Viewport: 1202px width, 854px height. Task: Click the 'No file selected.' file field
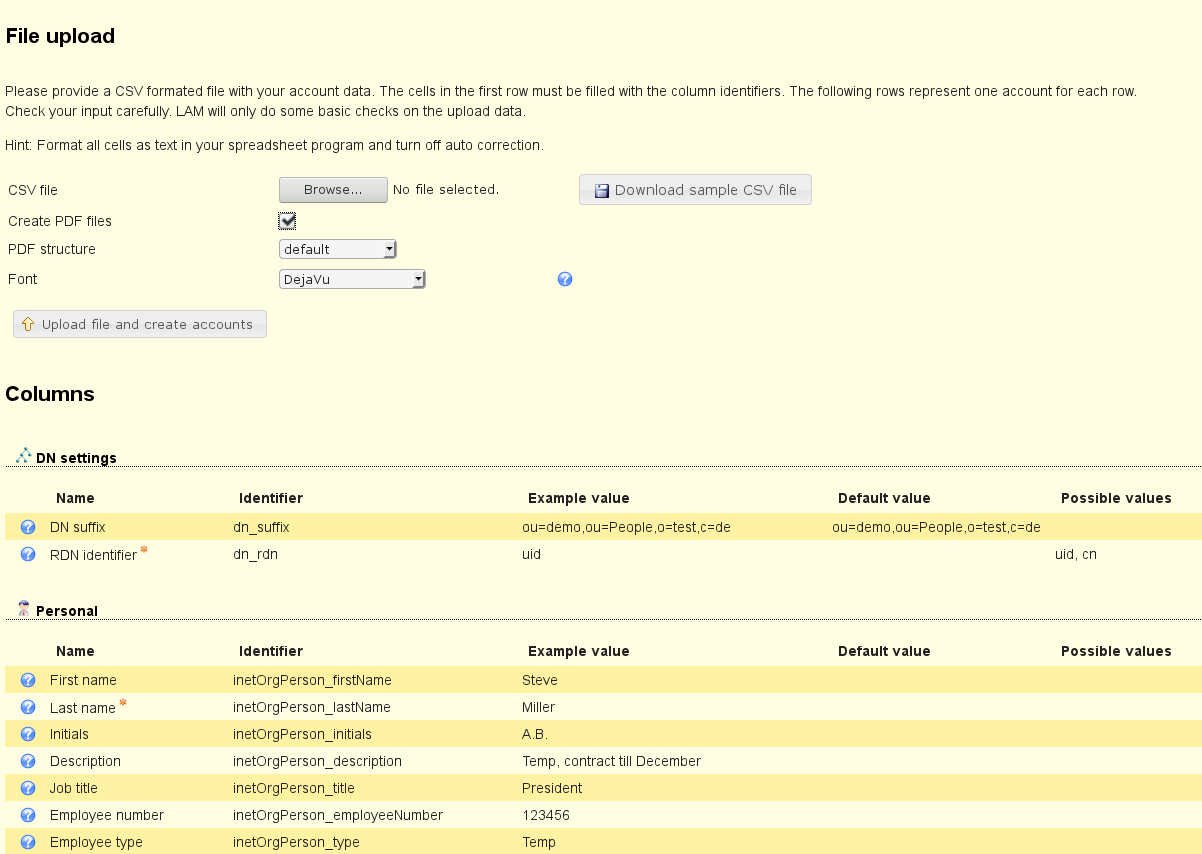(x=446, y=190)
